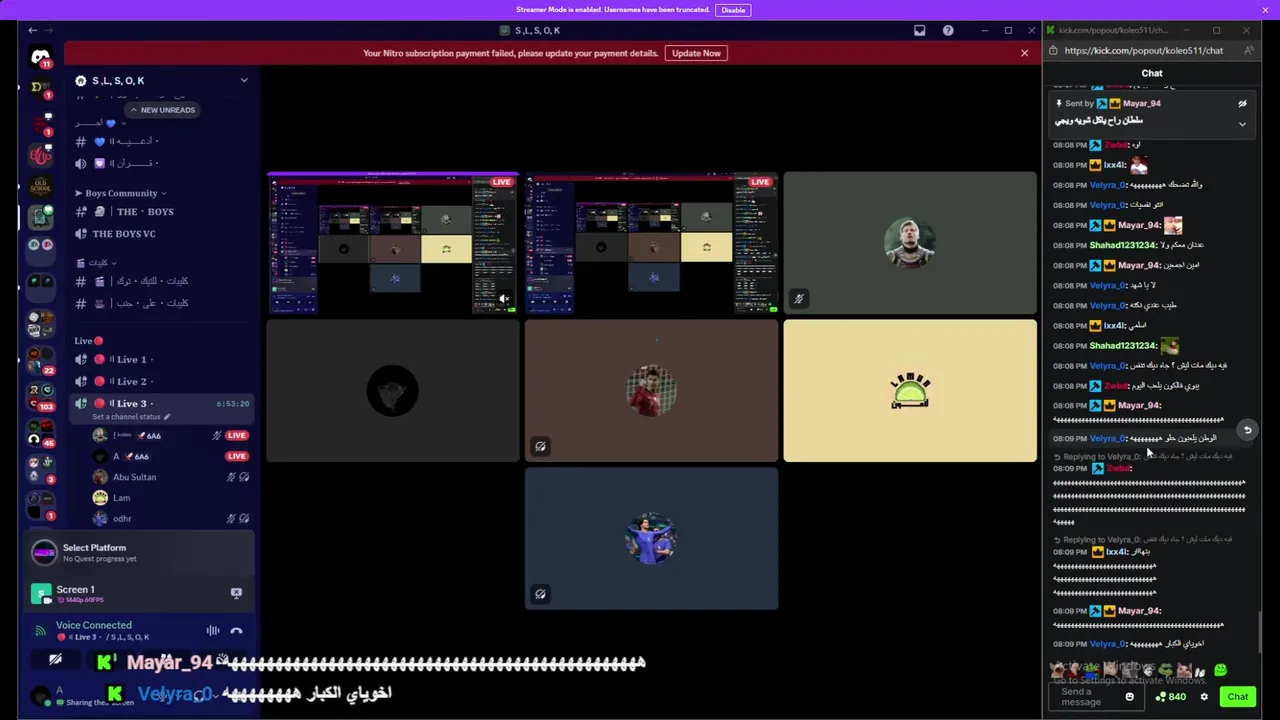Dismiss the Nitro payment failed banner
Screen dimensions: 1280x720
(x=1024, y=53)
